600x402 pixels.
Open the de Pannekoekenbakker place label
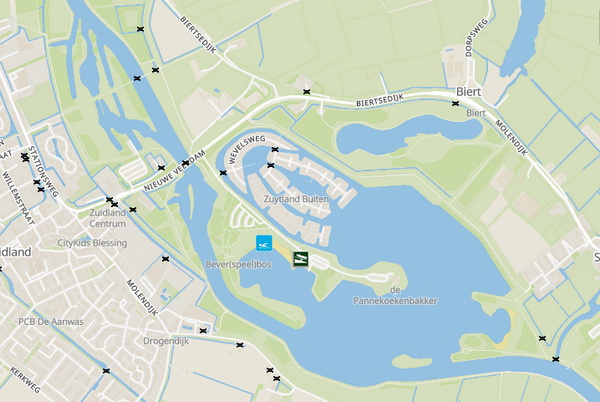395,296
